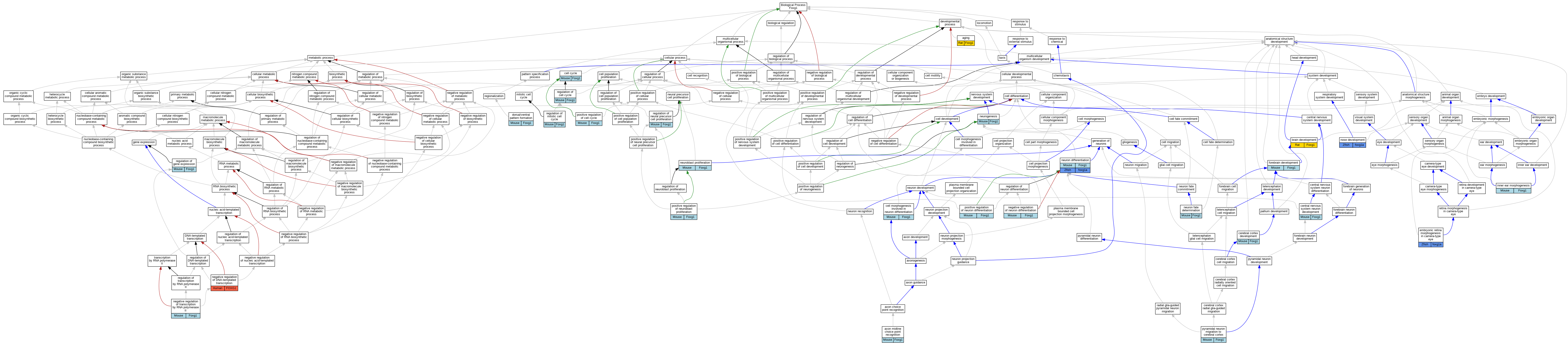
Task: Select the 'neuron migration' node
Action: [x=1136, y=165]
